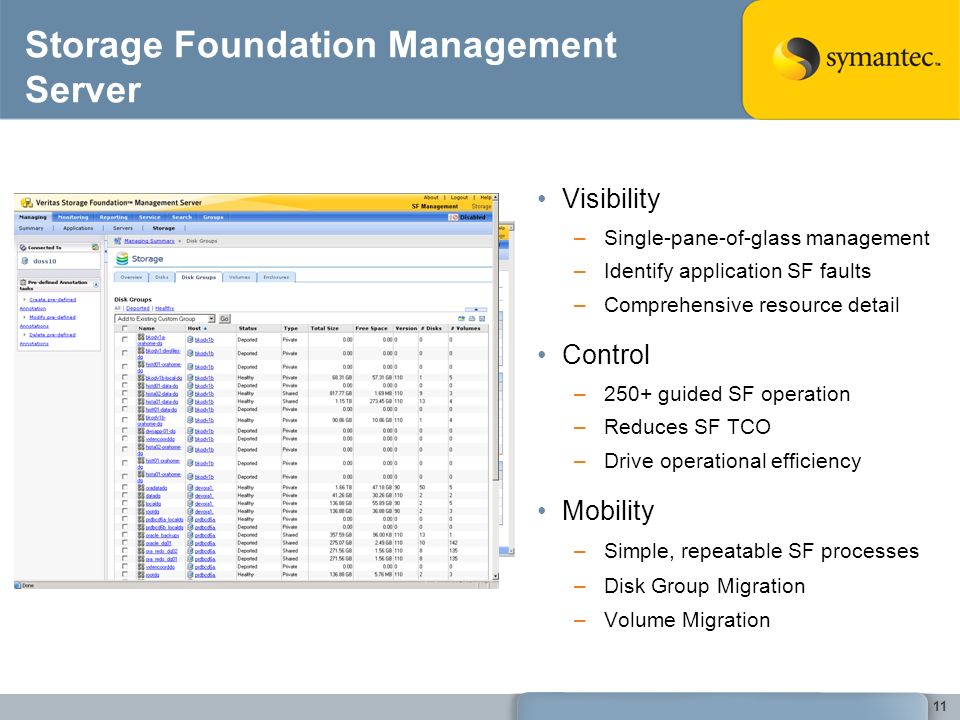960x720 pixels.
Task: Click the 'Single-pane-of-glass management' bullet text
Action: tap(767, 238)
